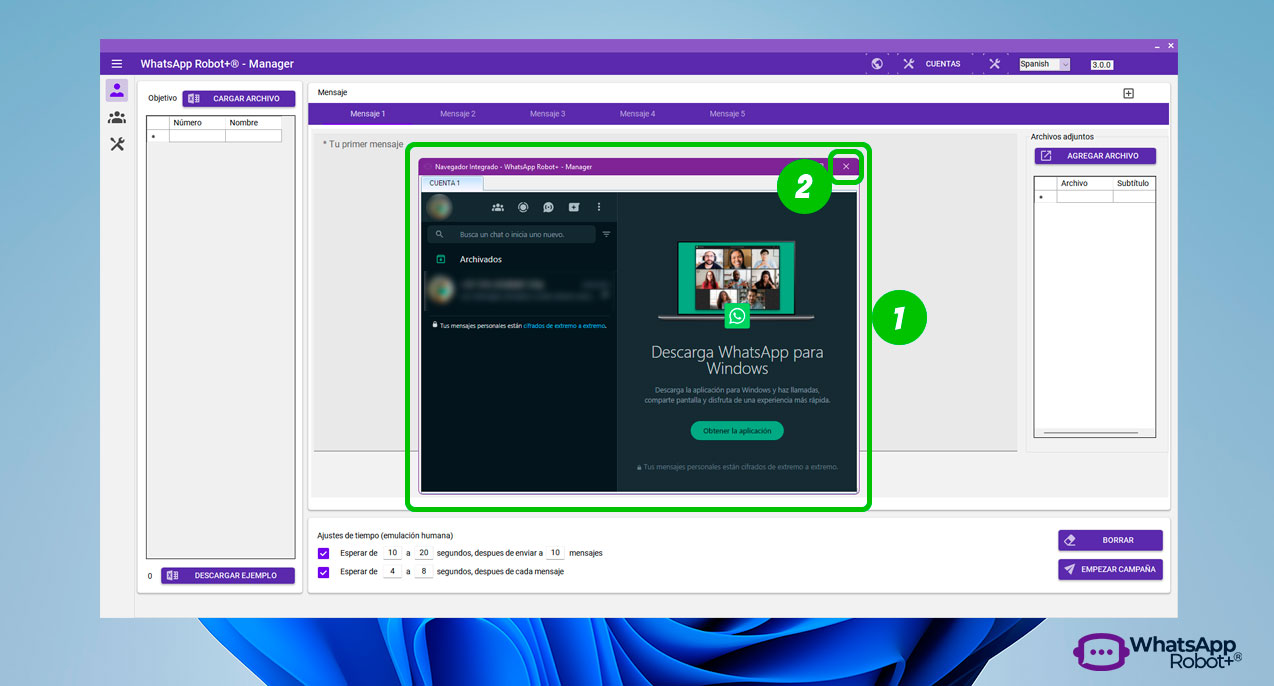
Task: Click the first Nombre cell
Action: 254,136
